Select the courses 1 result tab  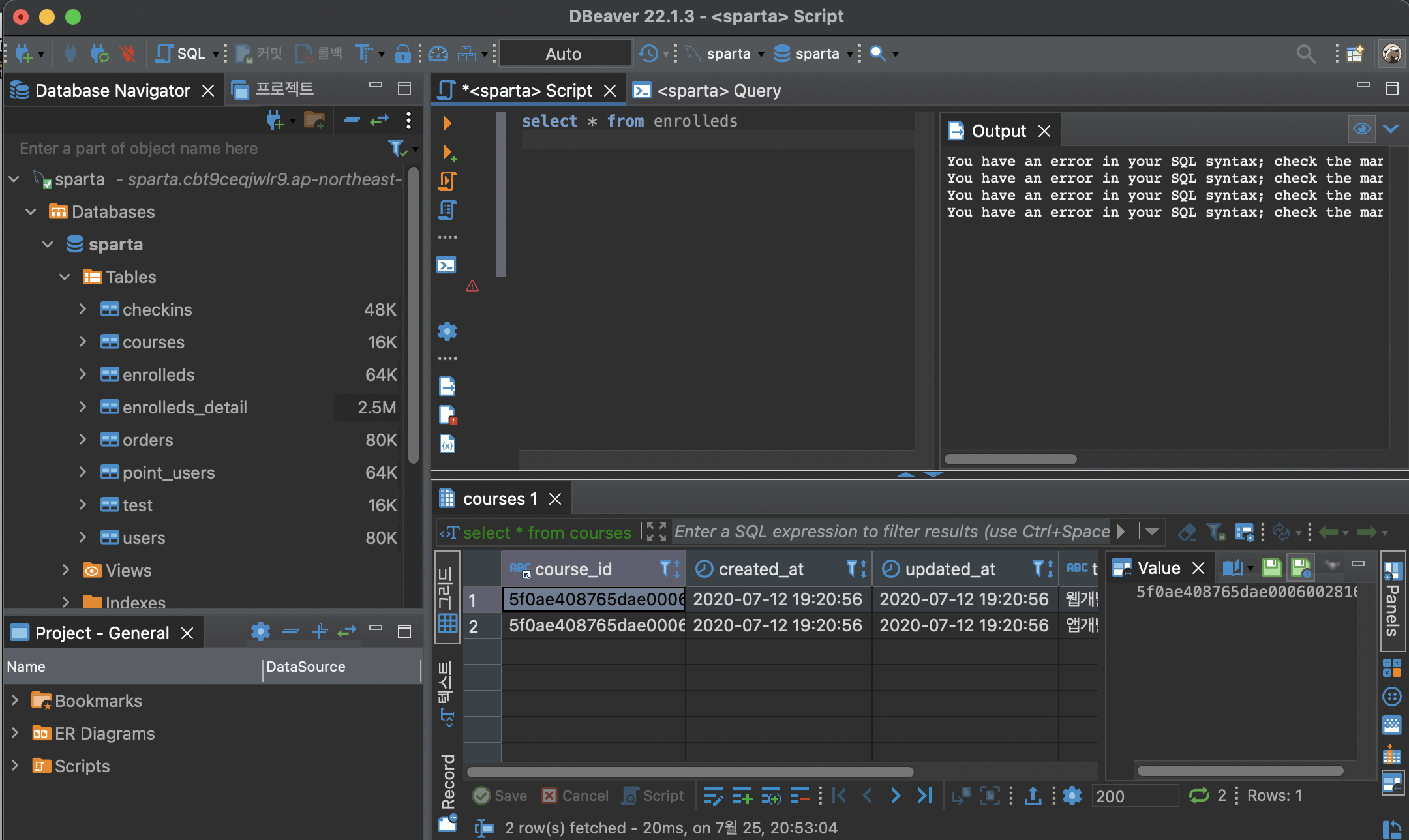tap(500, 499)
